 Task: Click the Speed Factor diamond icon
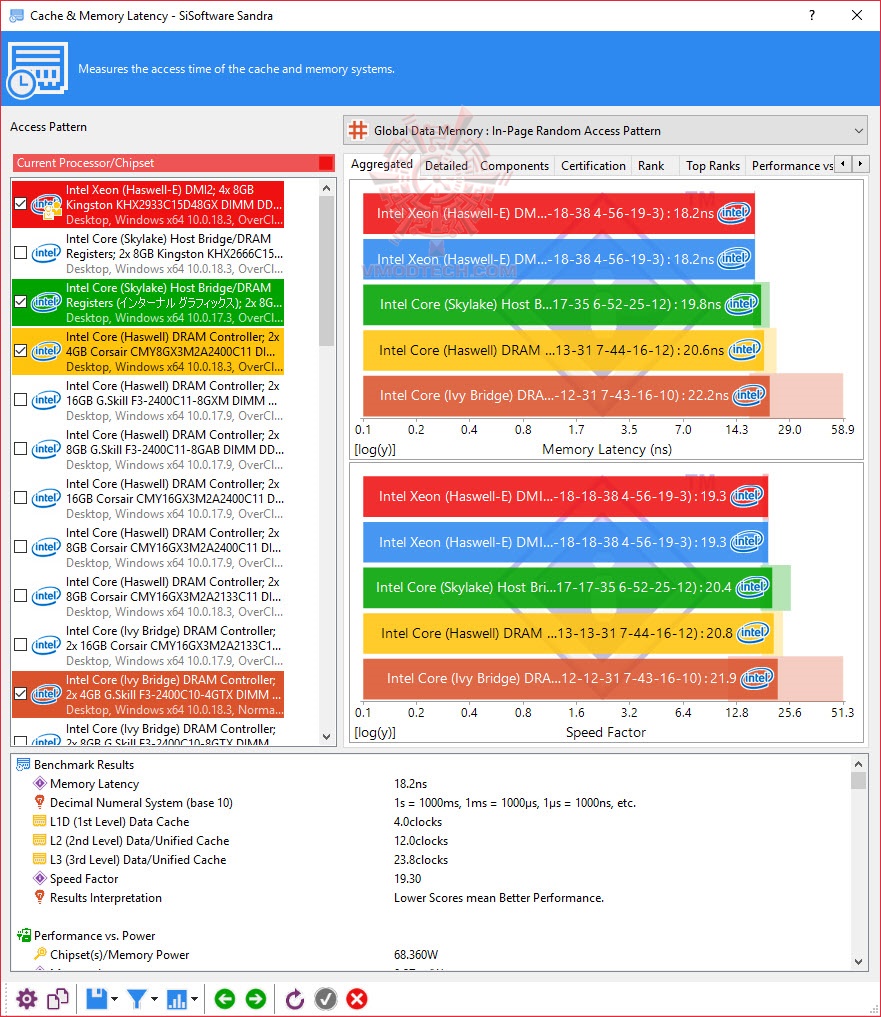click(40, 879)
